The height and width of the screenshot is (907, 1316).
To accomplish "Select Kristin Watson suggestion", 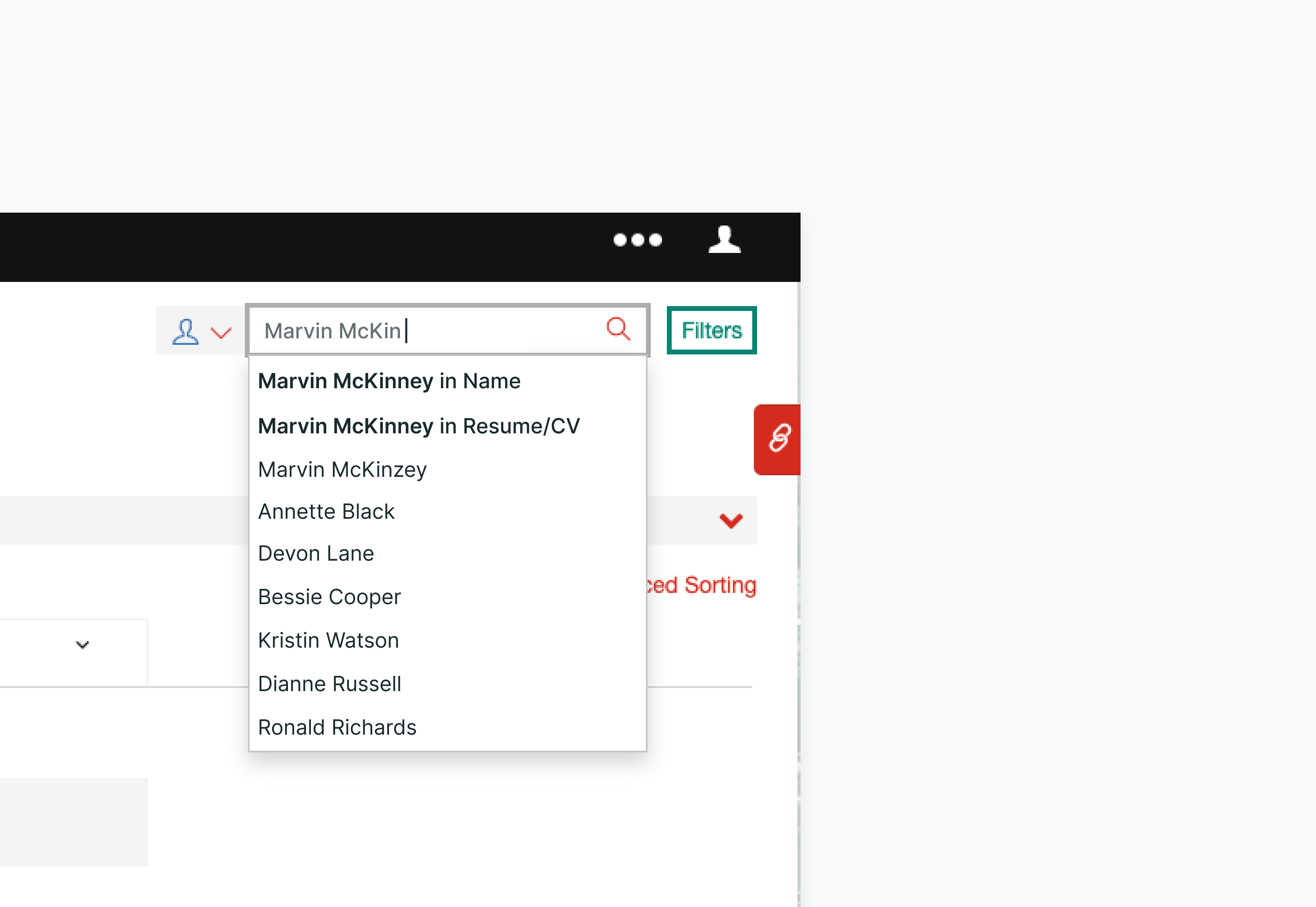I will [329, 641].
